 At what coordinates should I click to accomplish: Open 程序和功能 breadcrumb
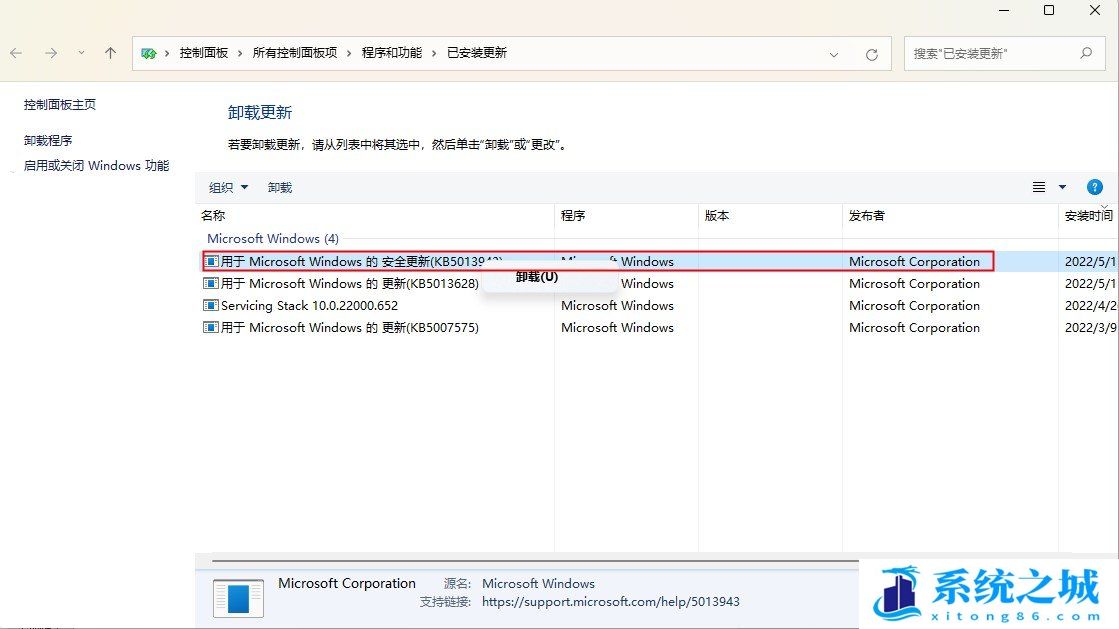392,53
